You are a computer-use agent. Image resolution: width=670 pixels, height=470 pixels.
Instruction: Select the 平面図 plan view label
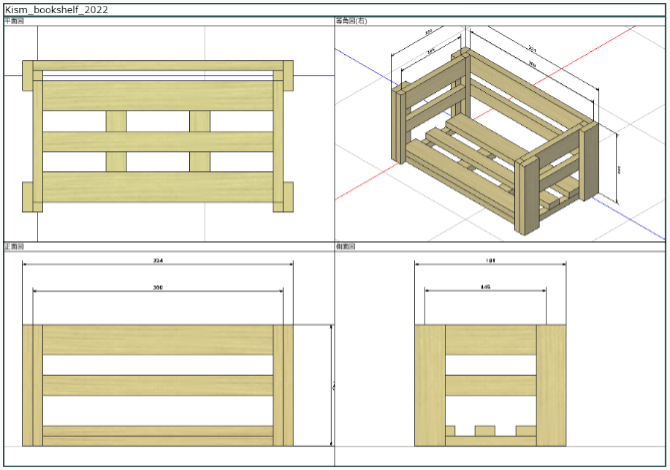[x=14, y=21]
